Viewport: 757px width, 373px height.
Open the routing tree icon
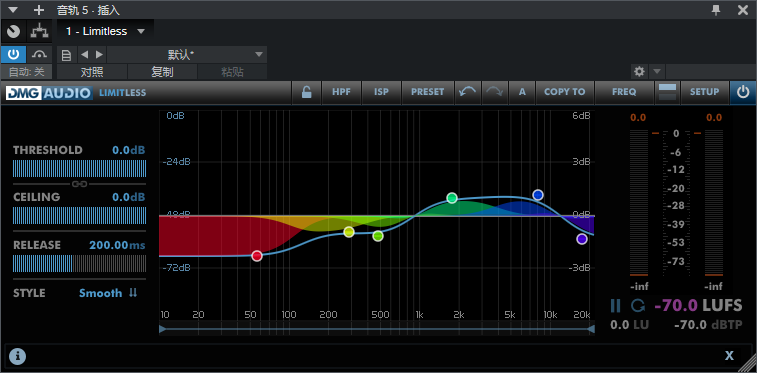[40, 32]
